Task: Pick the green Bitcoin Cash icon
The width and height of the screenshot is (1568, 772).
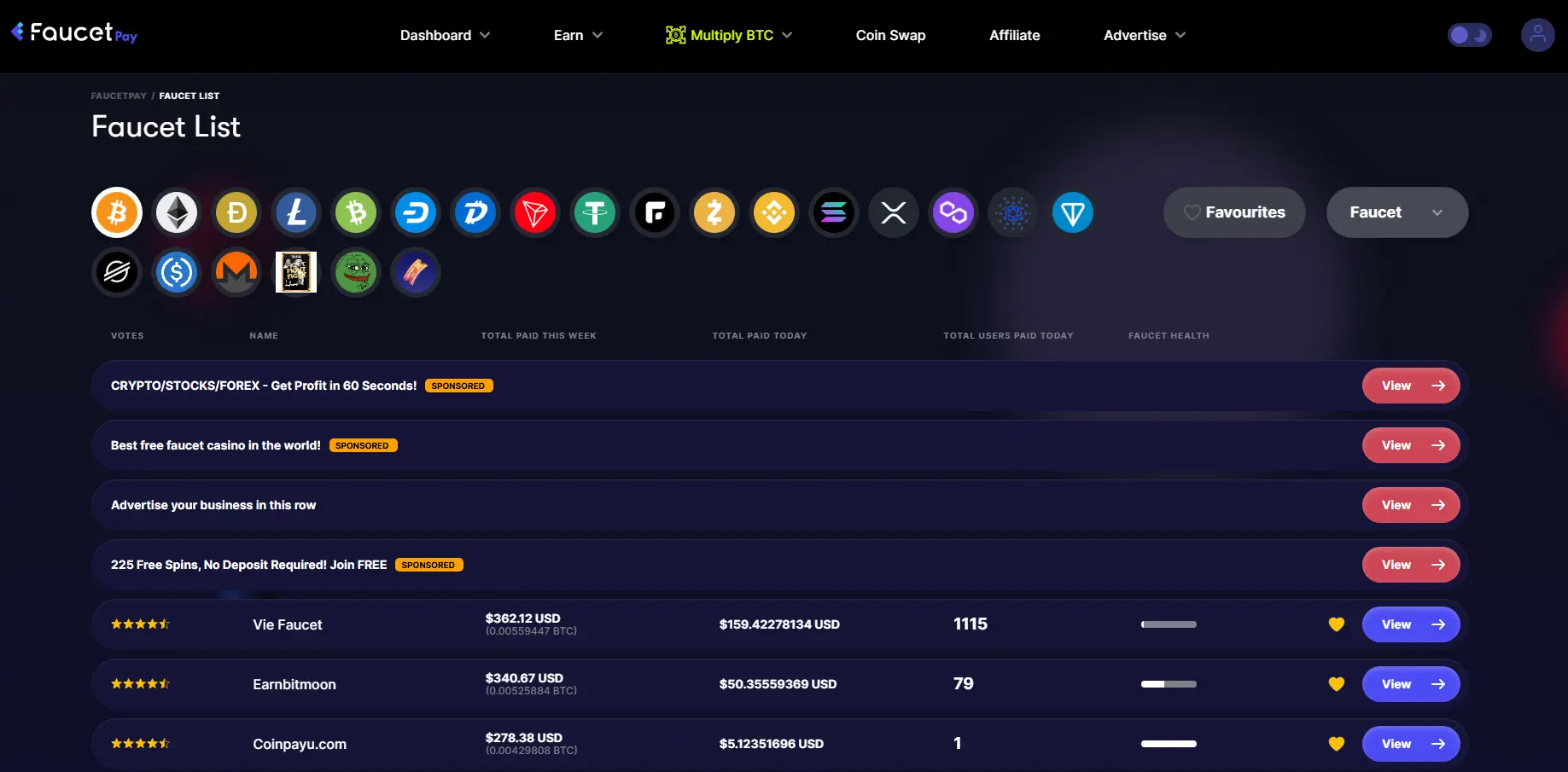Action: click(x=356, y=212)
